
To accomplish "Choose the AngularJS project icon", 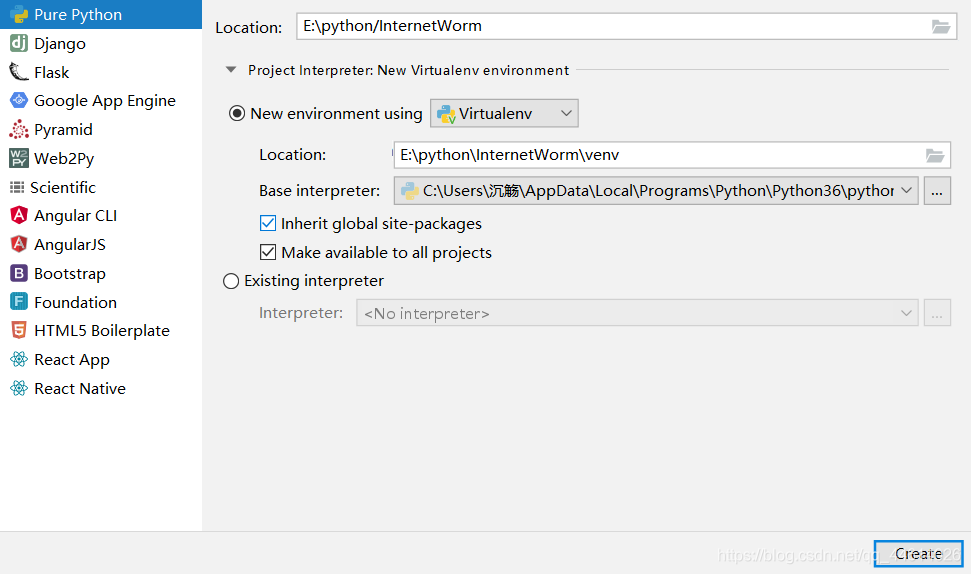I will click(19, 244).
